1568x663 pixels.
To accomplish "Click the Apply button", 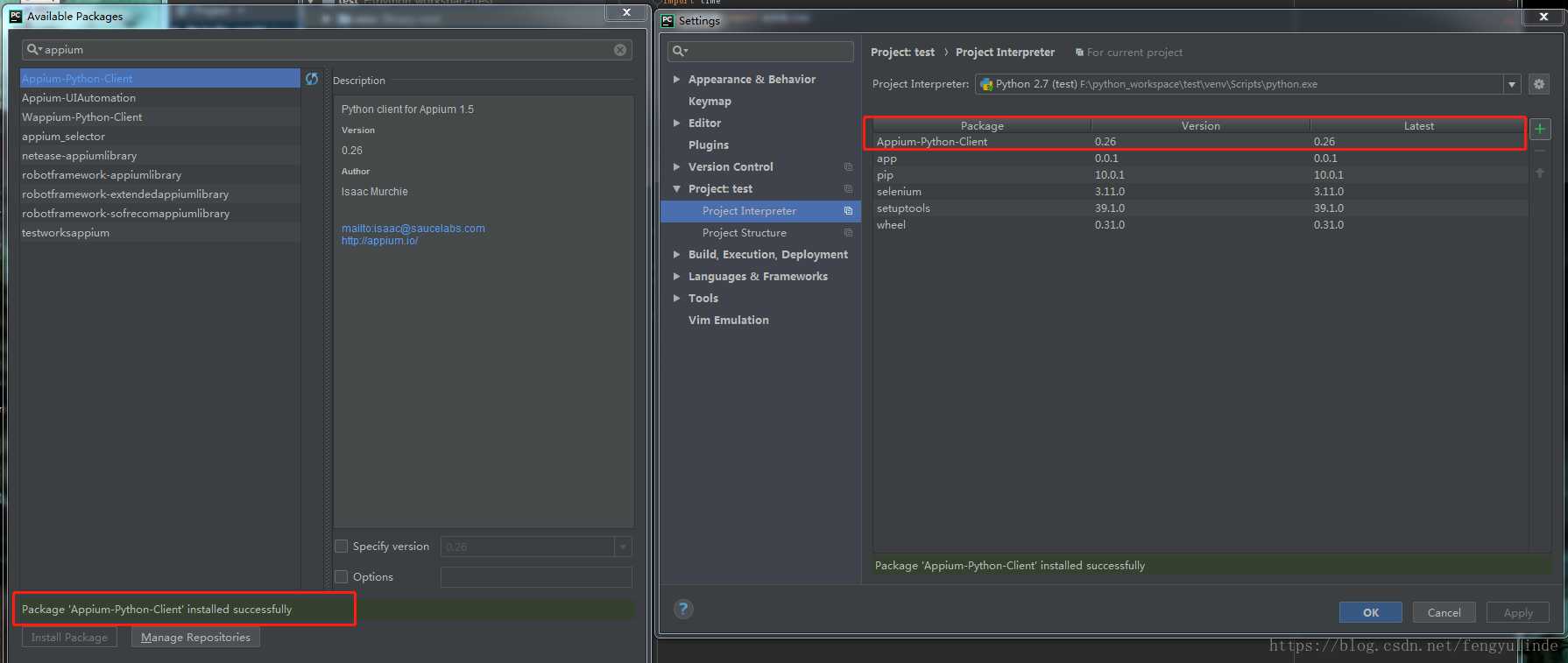I will pyautogui.click(x=1517, y=613).
